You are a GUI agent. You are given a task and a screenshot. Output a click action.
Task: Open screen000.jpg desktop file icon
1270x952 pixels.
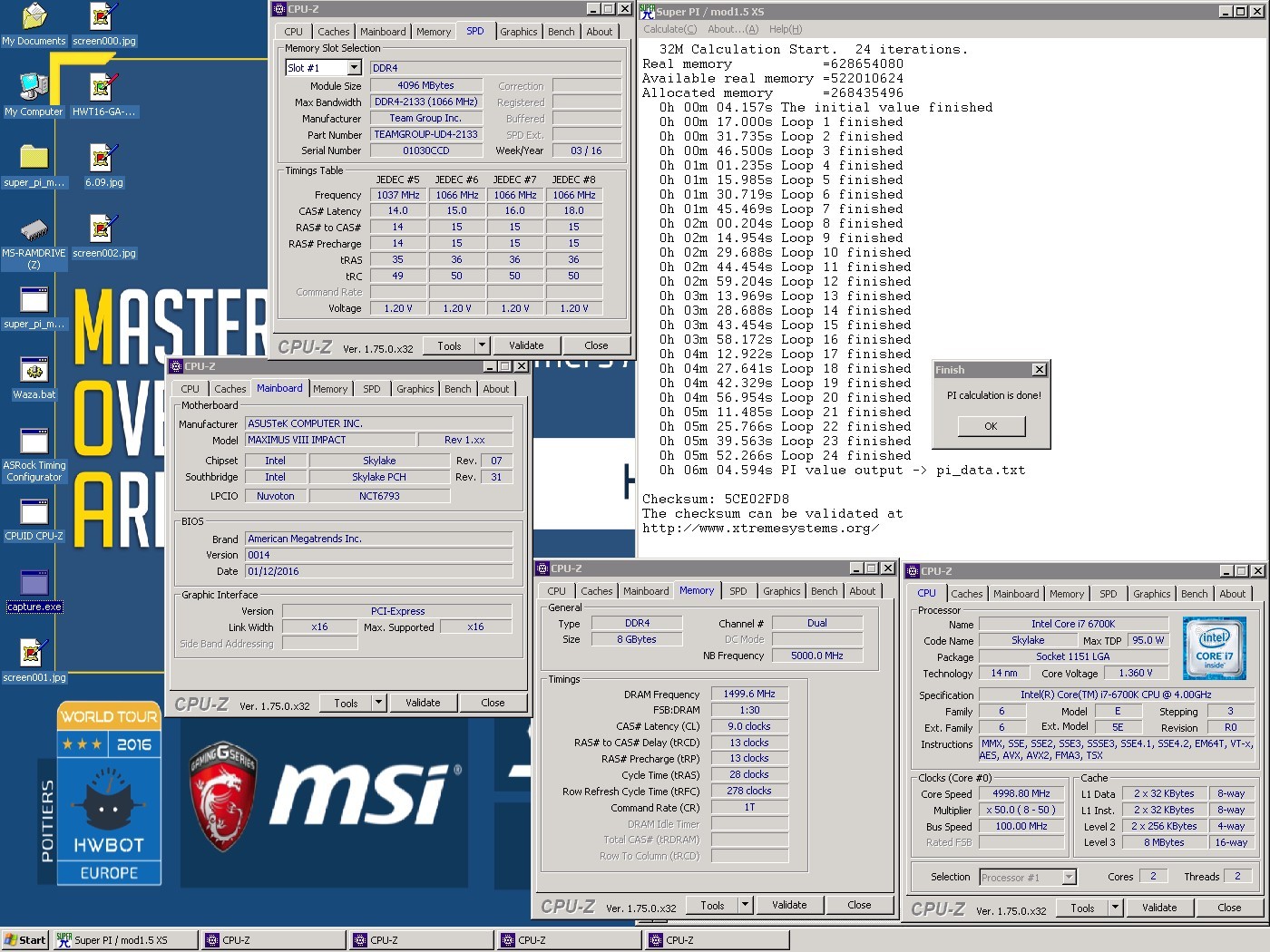[x=102, y=16]
